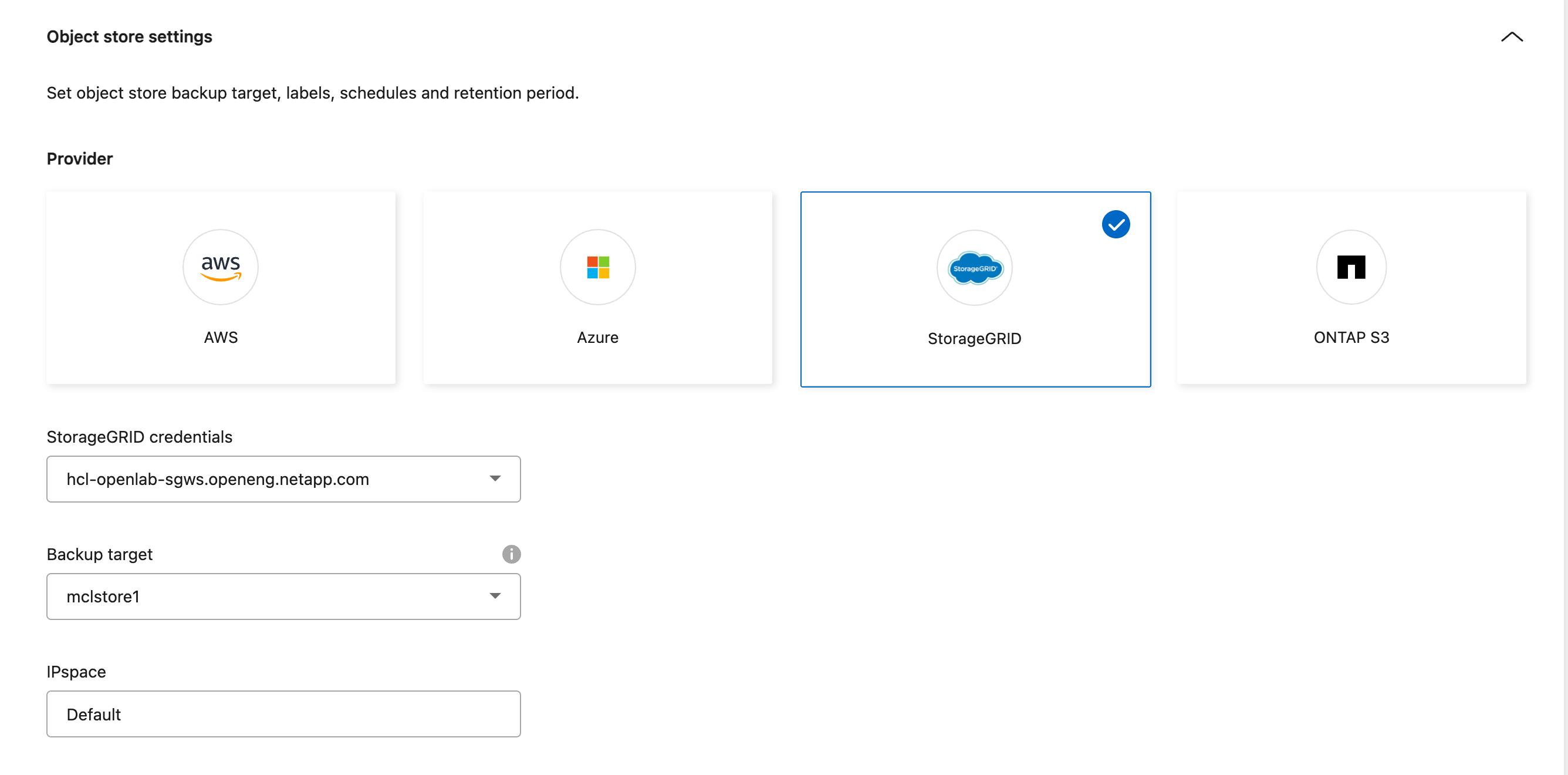Click the Backup target info icon

point(511,554)
